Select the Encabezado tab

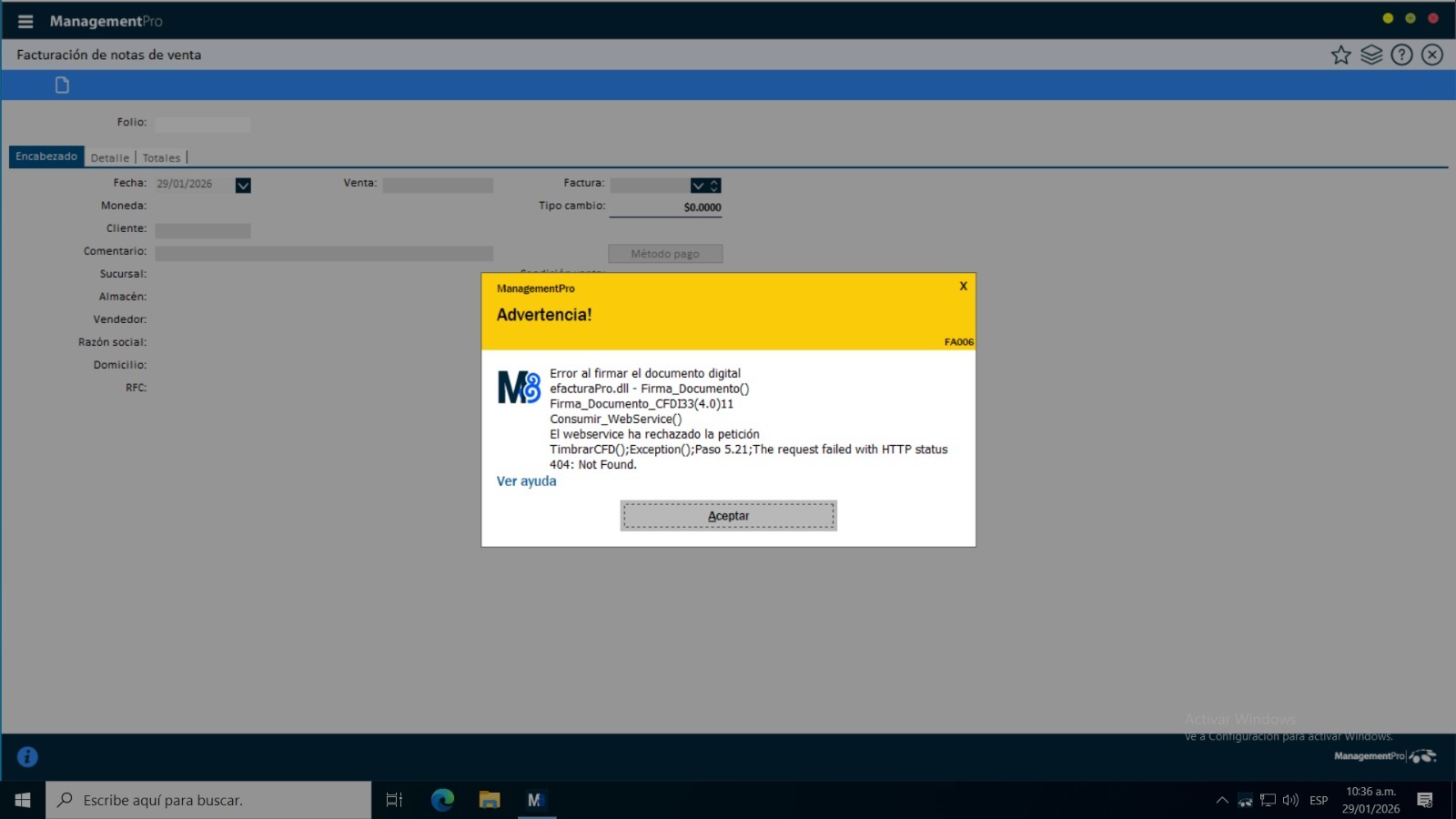[46, 157]
